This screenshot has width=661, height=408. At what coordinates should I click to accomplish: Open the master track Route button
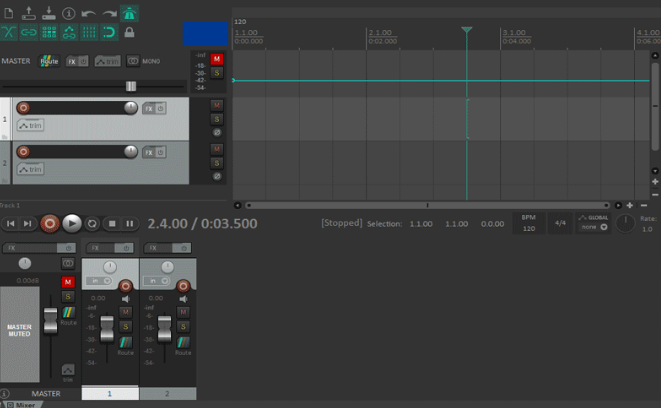[49, 61]
